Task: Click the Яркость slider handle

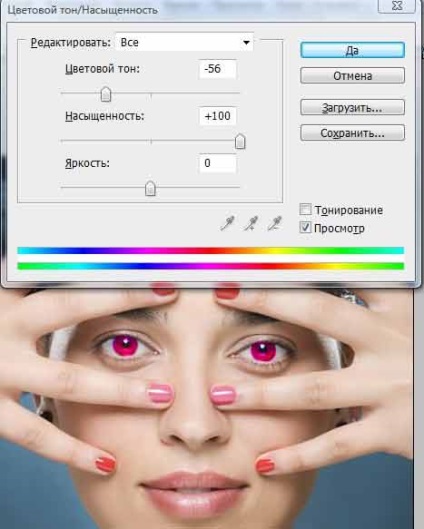Action: click(150, 188)
